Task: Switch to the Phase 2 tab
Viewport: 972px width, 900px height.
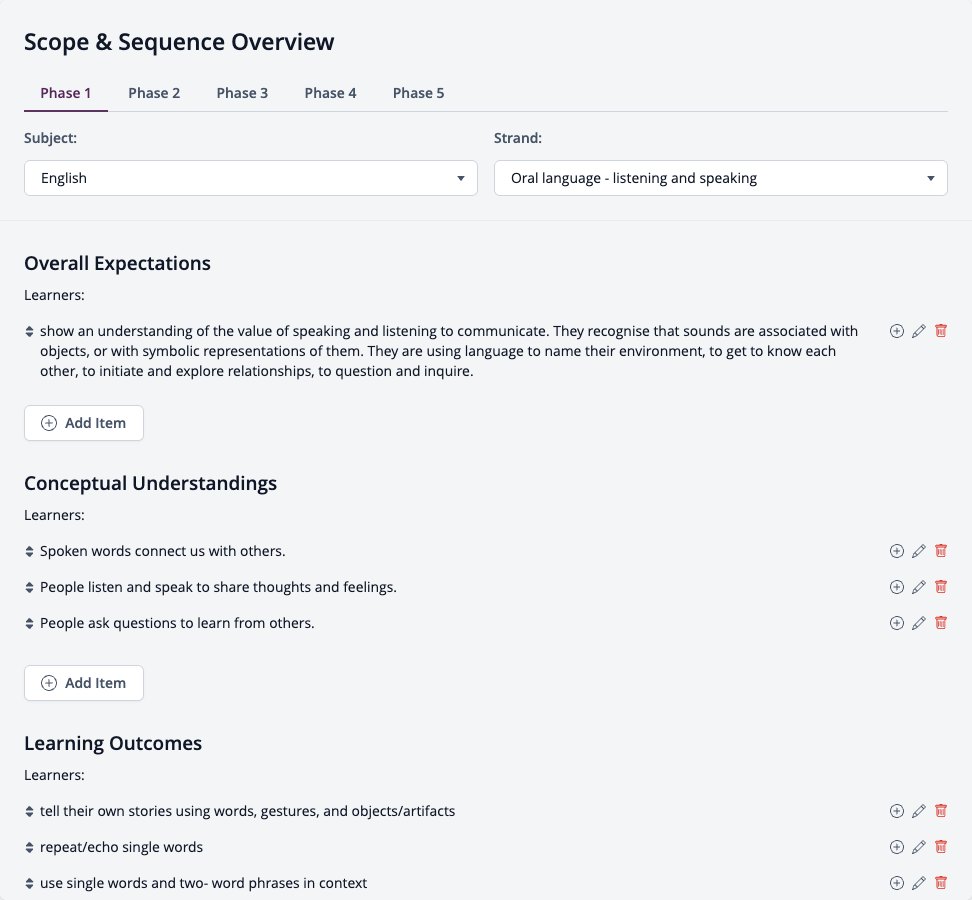Action: click(x=154, y=93)
